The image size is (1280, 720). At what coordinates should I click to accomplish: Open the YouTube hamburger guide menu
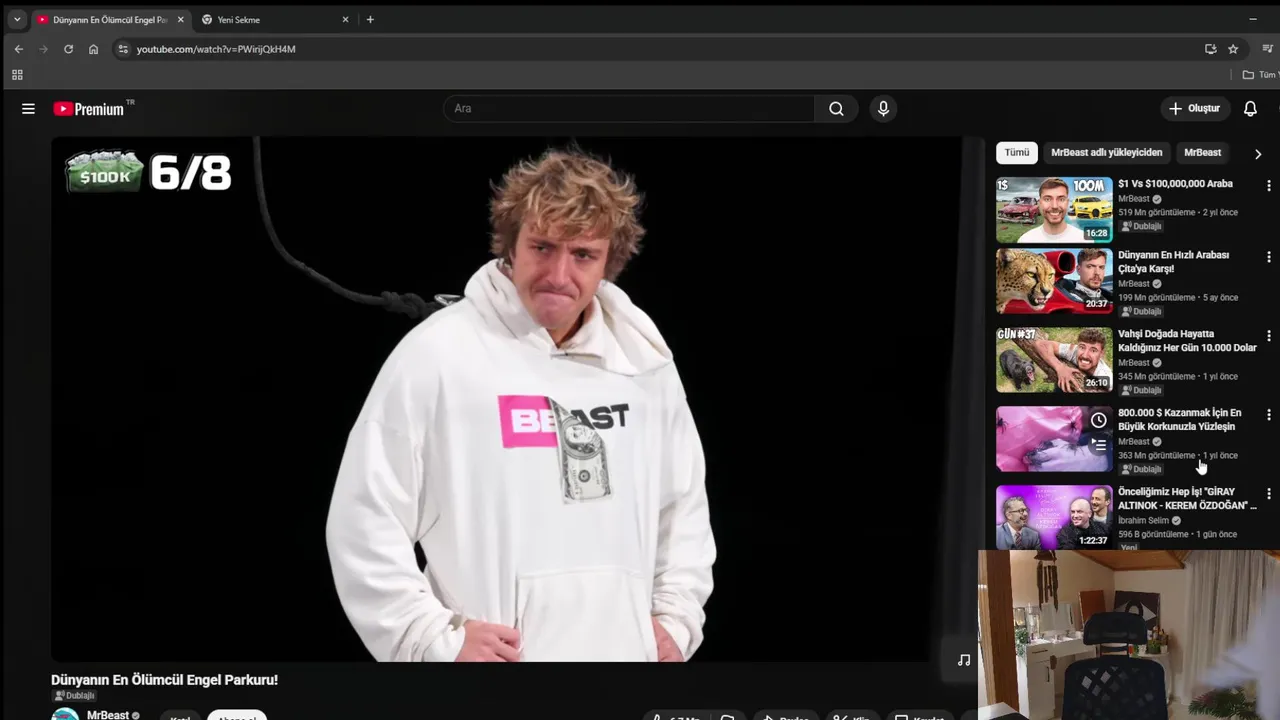[28, 109]
